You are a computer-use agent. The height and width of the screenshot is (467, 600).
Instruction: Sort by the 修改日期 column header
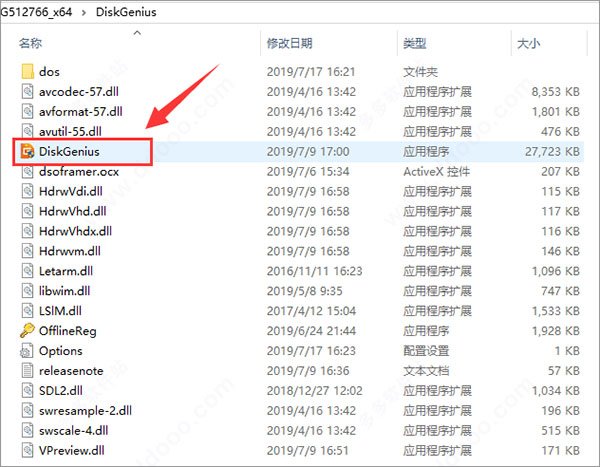pyautogui.click(x=289, y=43)
